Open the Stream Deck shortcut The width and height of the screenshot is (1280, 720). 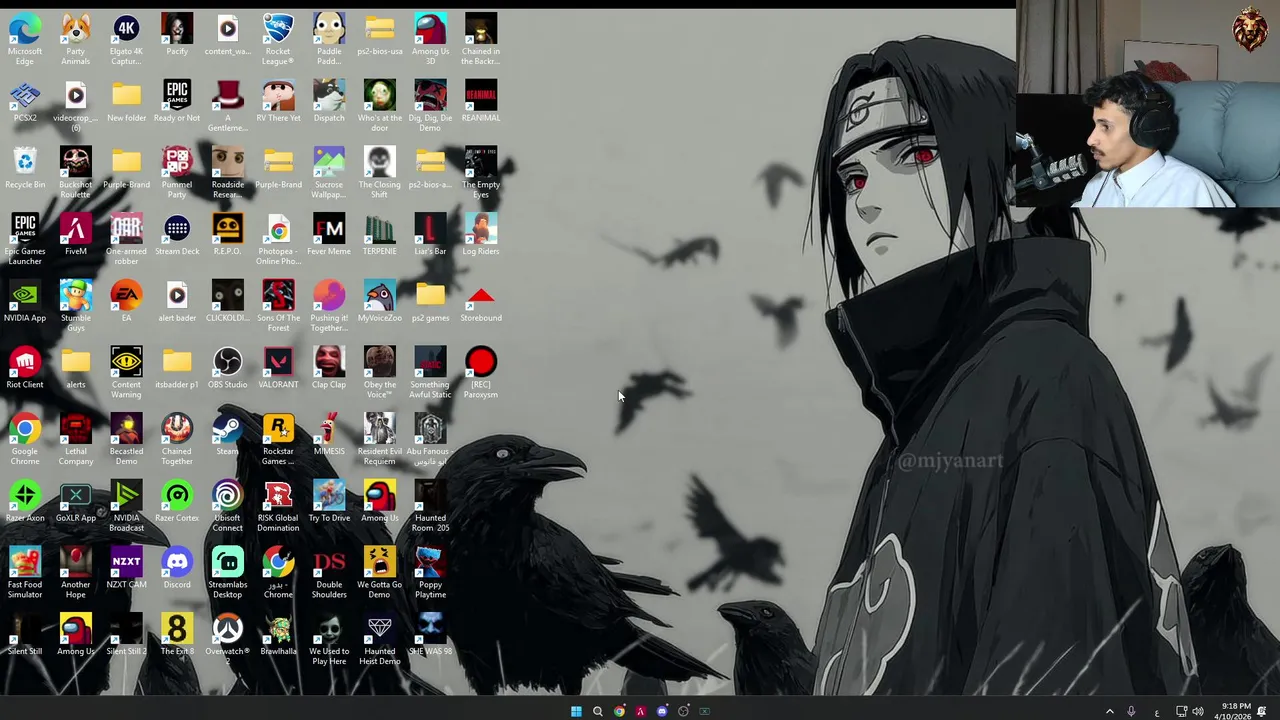click(177, 235)
